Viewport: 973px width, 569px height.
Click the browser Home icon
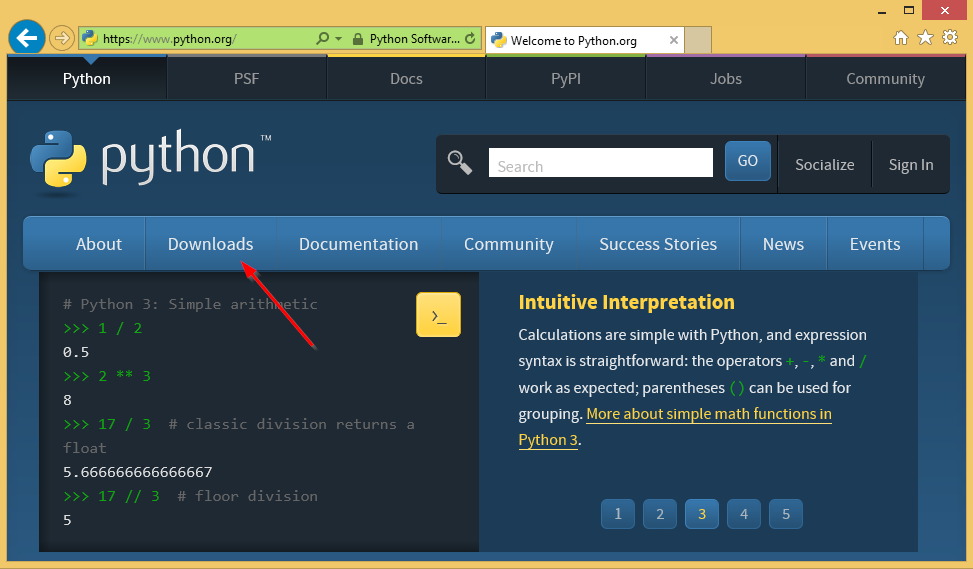pos(900,38)
